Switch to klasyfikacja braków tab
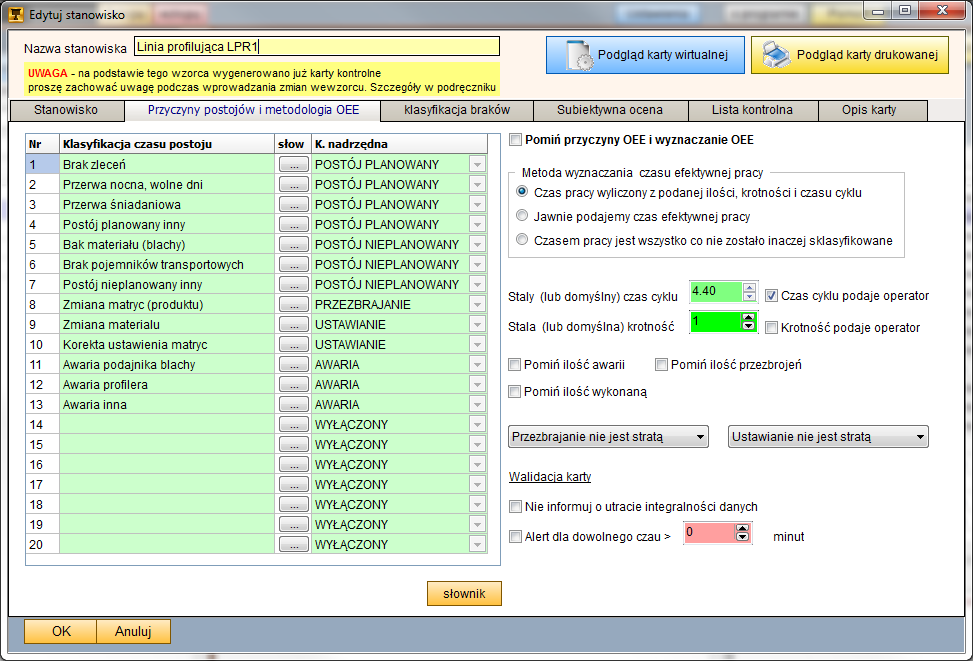 point(457,110)
